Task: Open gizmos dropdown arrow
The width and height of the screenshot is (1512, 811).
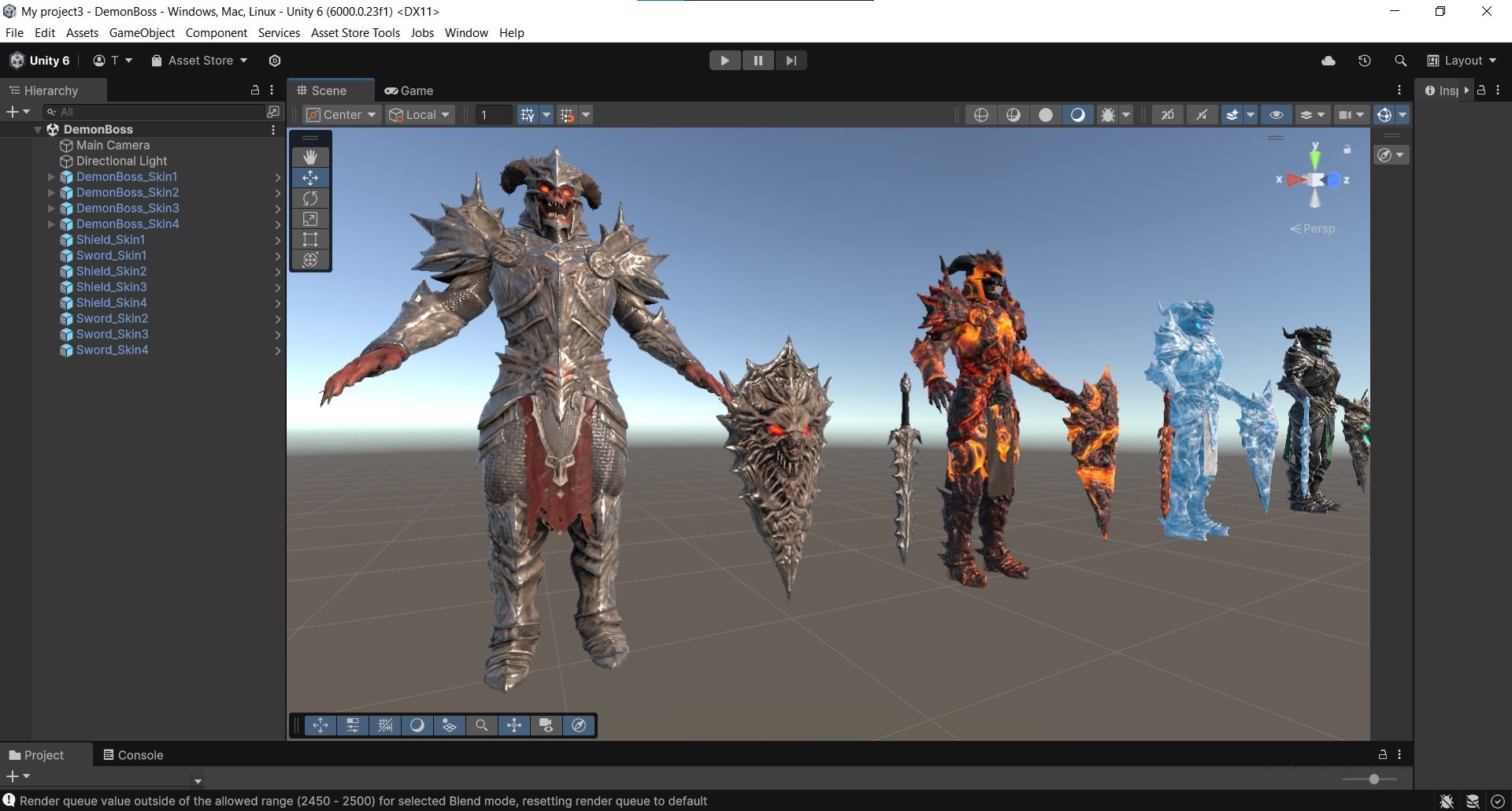Action: 1403,115
